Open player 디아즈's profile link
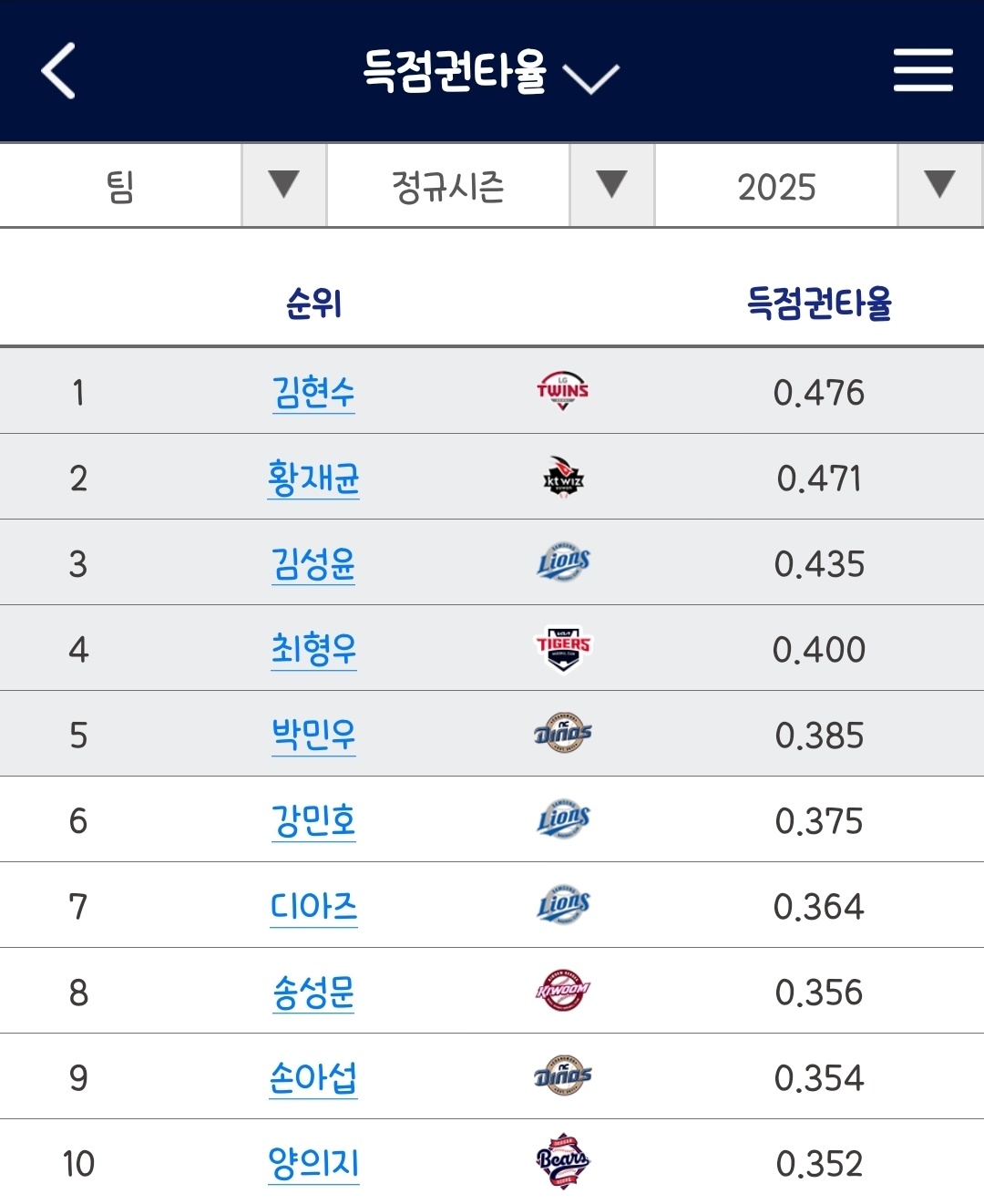Image resolution: width=984 pixels, height=1204 pixels. coord(313,907)
